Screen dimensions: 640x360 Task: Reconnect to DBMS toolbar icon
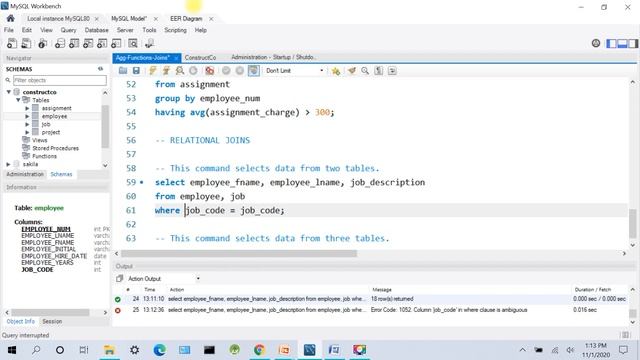coord(149,43)
